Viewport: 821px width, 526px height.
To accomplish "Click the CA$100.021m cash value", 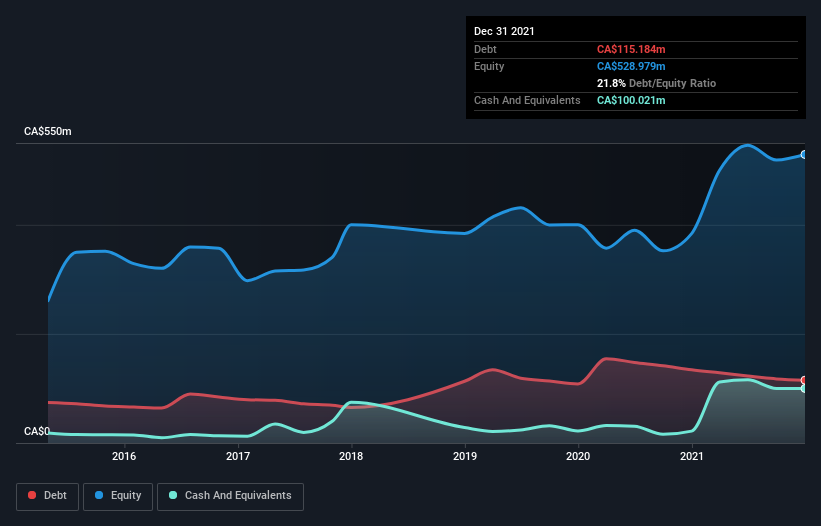I will [x=631, y=100].
